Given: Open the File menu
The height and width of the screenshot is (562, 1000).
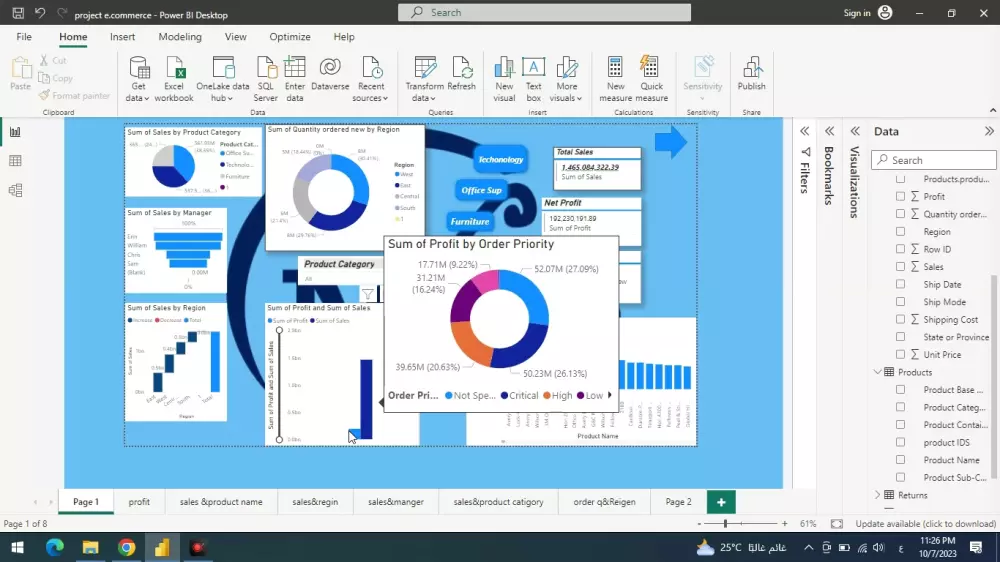Looking at the screenshot, I should [x=24, y=37].
